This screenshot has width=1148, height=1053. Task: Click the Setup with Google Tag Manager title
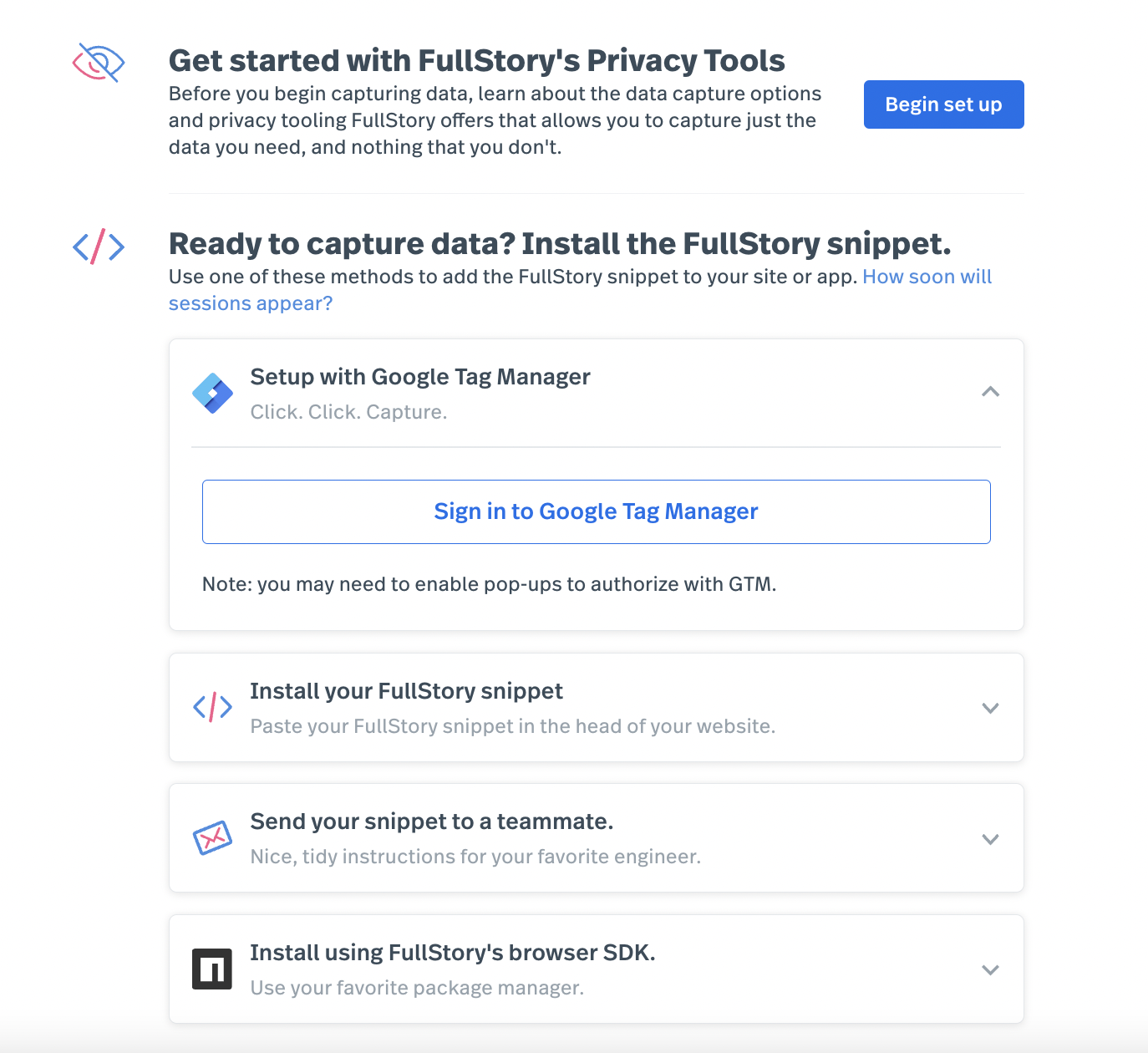point(420,377)
